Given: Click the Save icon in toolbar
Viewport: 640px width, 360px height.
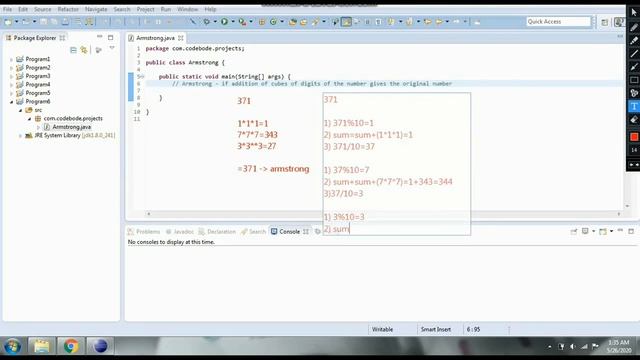Looking at the screenshot, I should (x=43, y=22).
